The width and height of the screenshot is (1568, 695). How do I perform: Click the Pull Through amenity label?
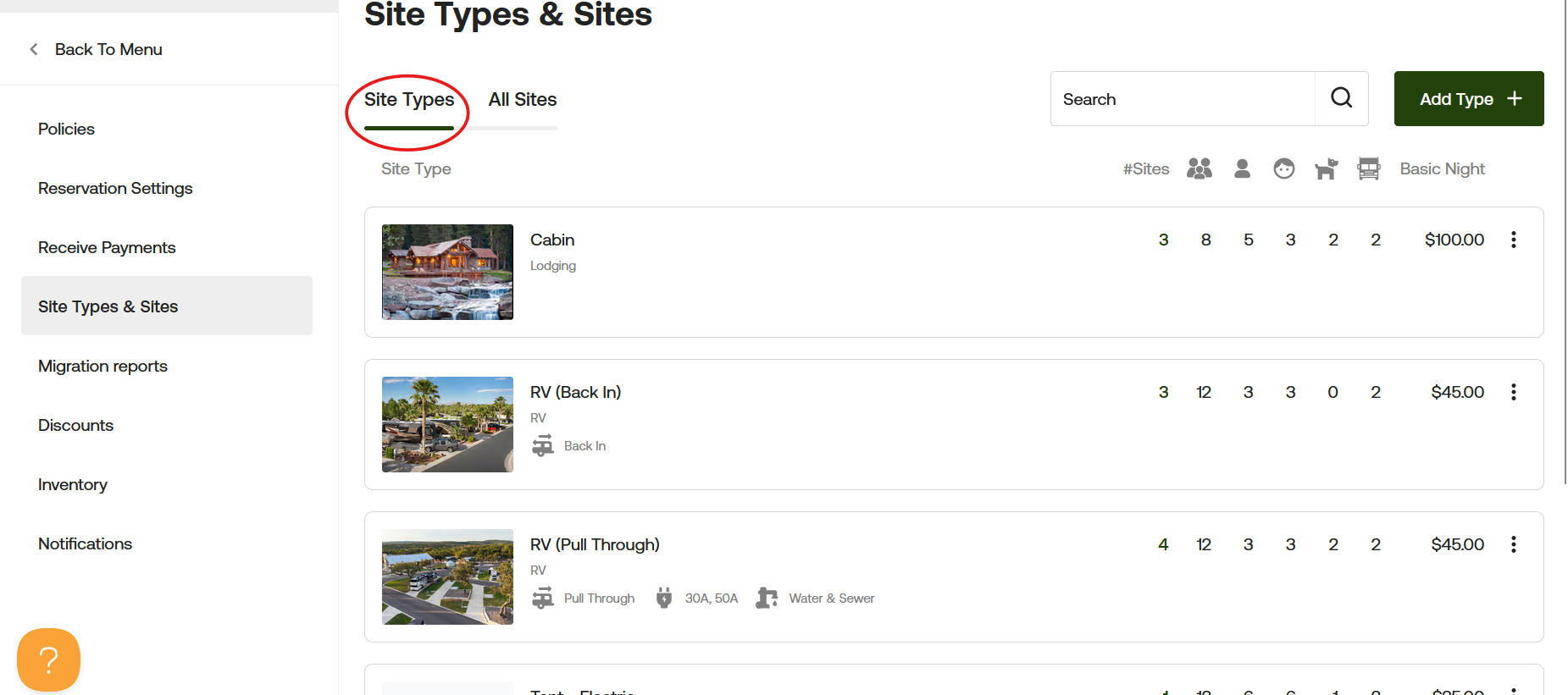coord(599,598)
